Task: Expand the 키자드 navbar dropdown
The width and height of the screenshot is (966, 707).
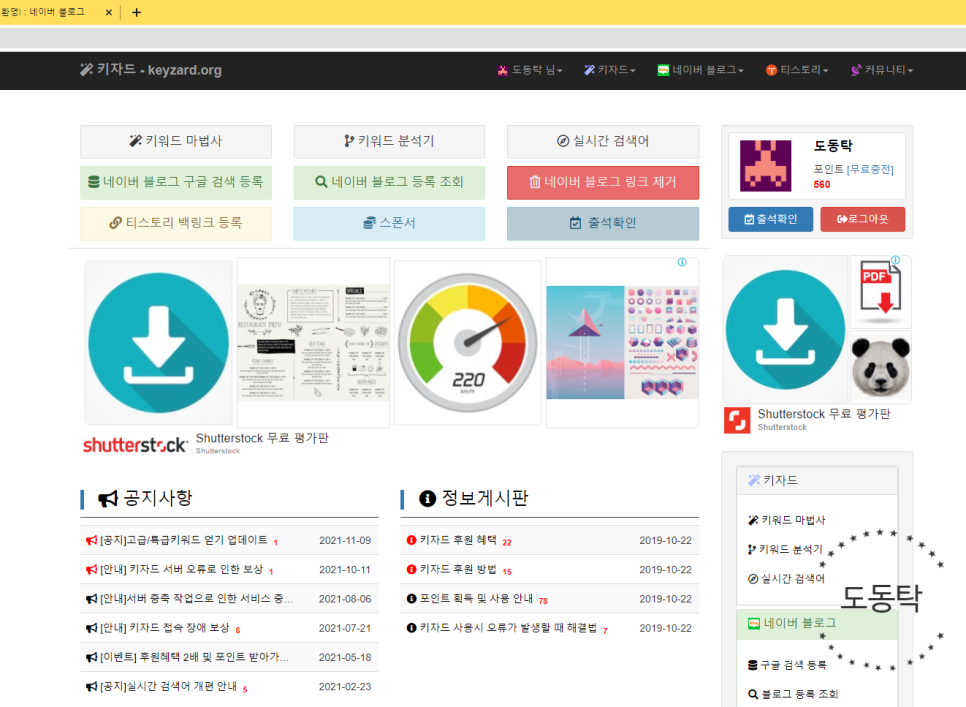Action: [609, 70]
